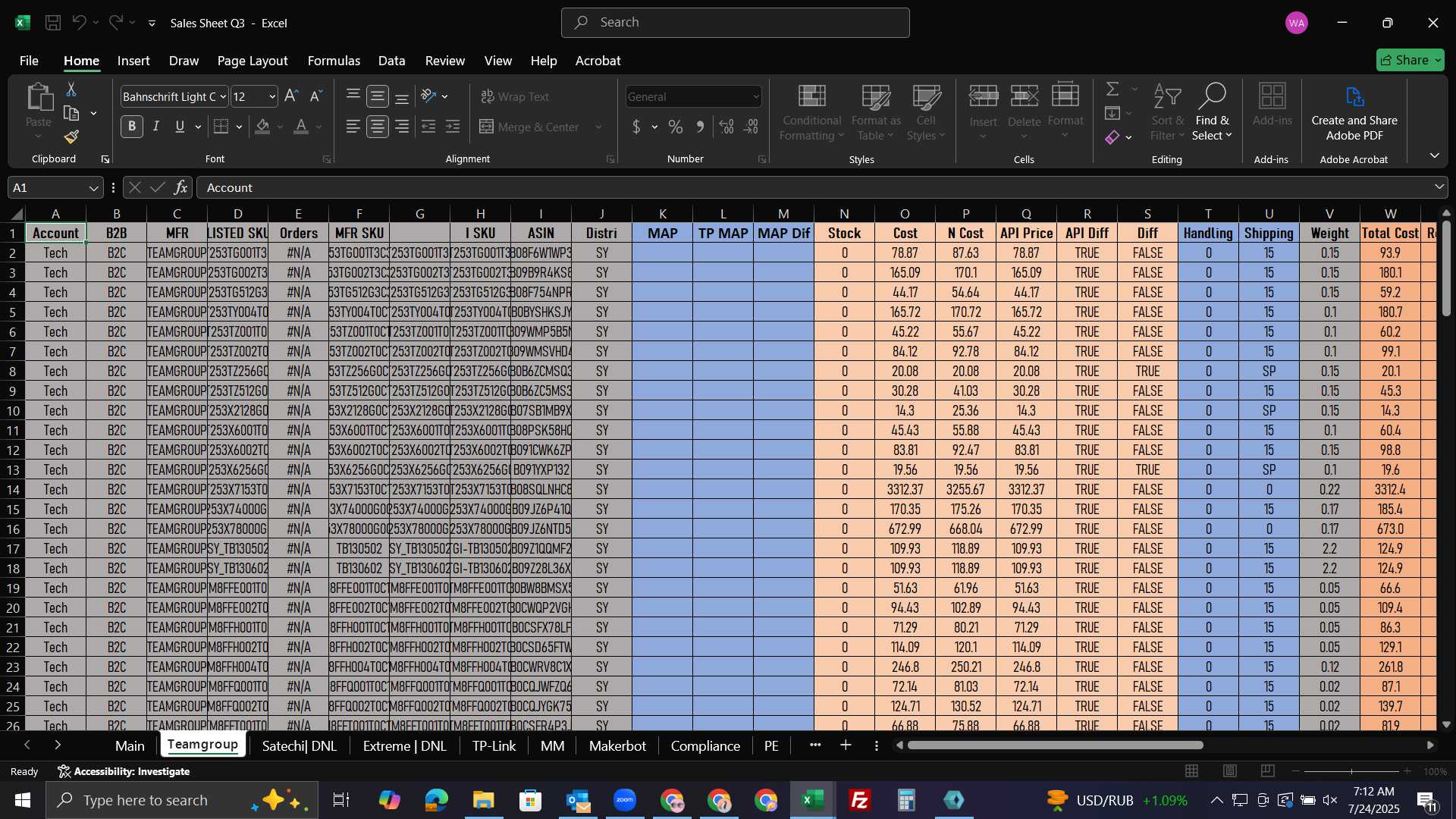
Task: Click the Cut scissors icon
Action: coord(71,89)
